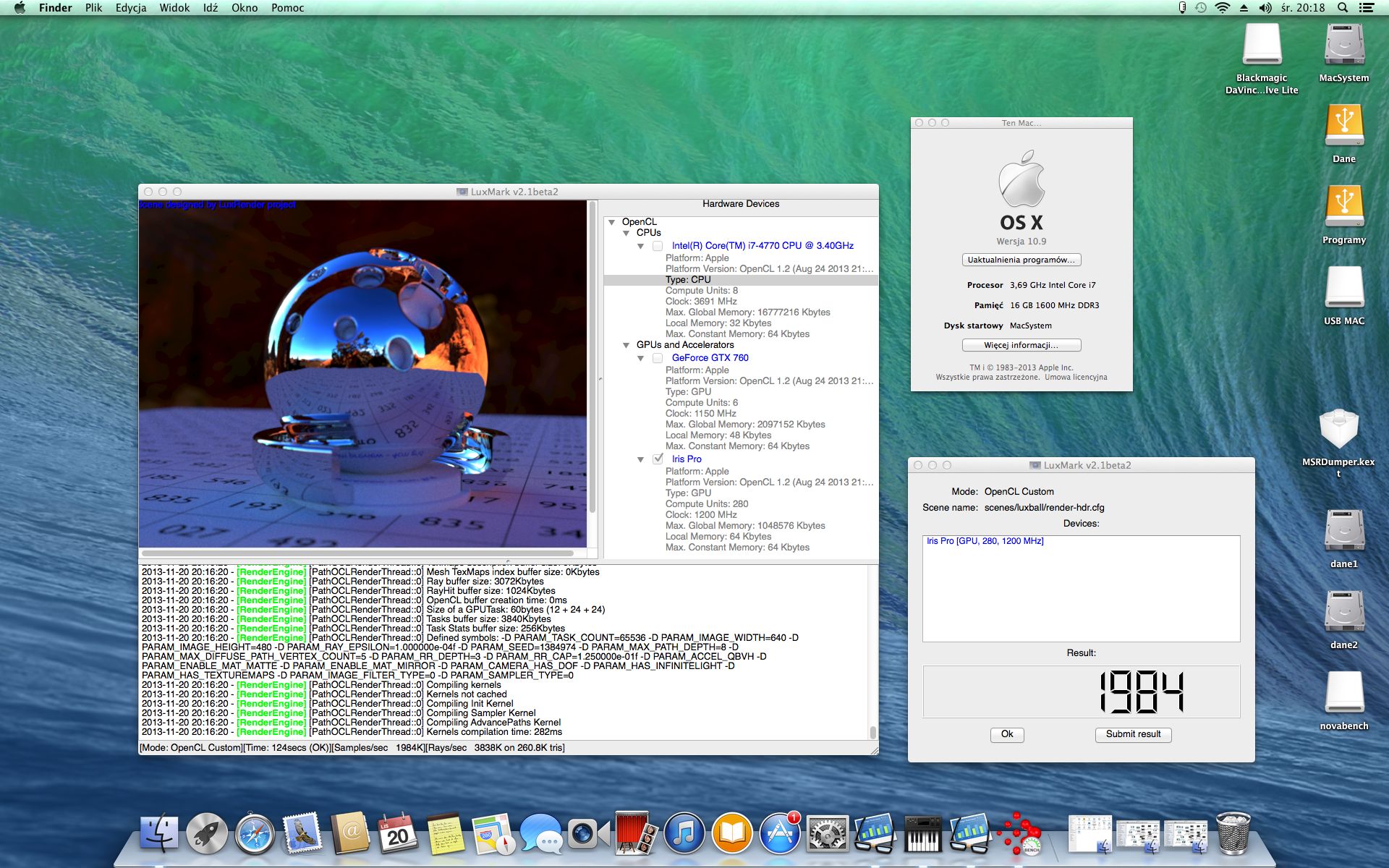Open iBooks orange book icon
The image size is (1389, 868).
point(732,833)
